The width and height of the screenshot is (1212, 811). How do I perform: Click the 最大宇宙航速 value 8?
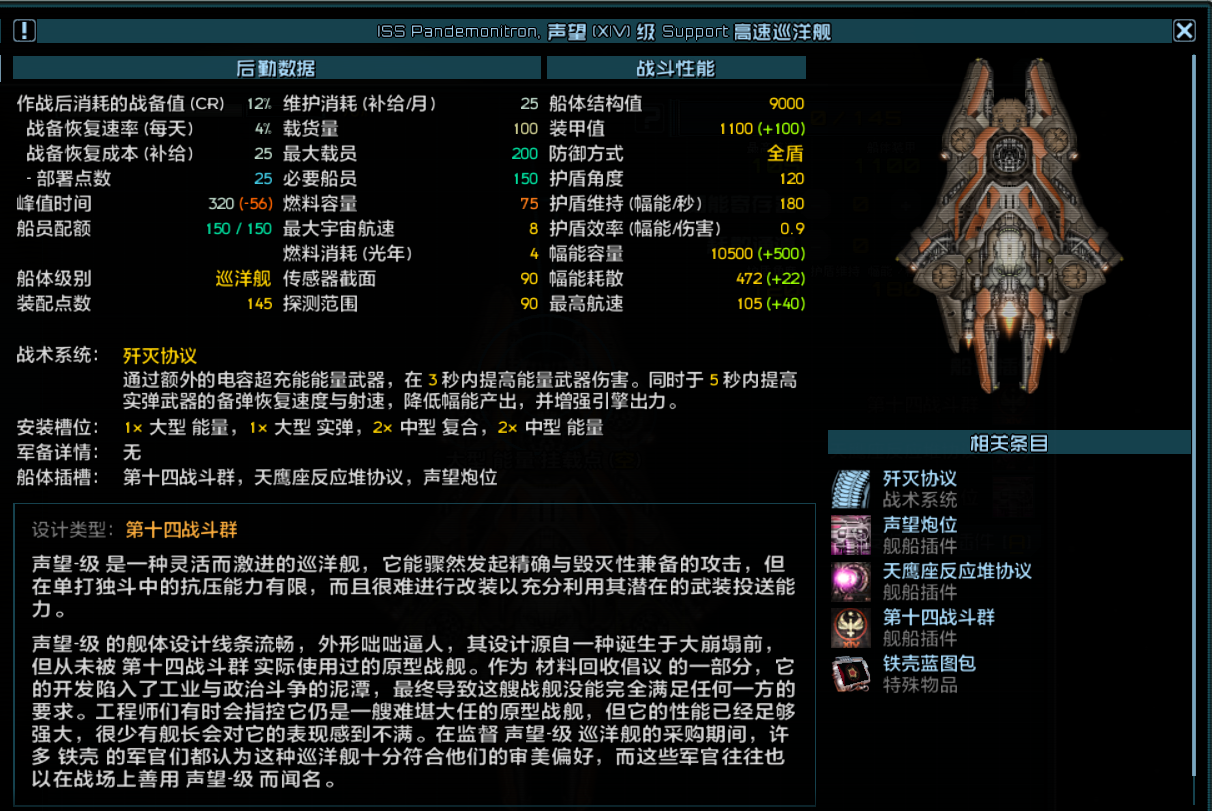pos(534,228)
